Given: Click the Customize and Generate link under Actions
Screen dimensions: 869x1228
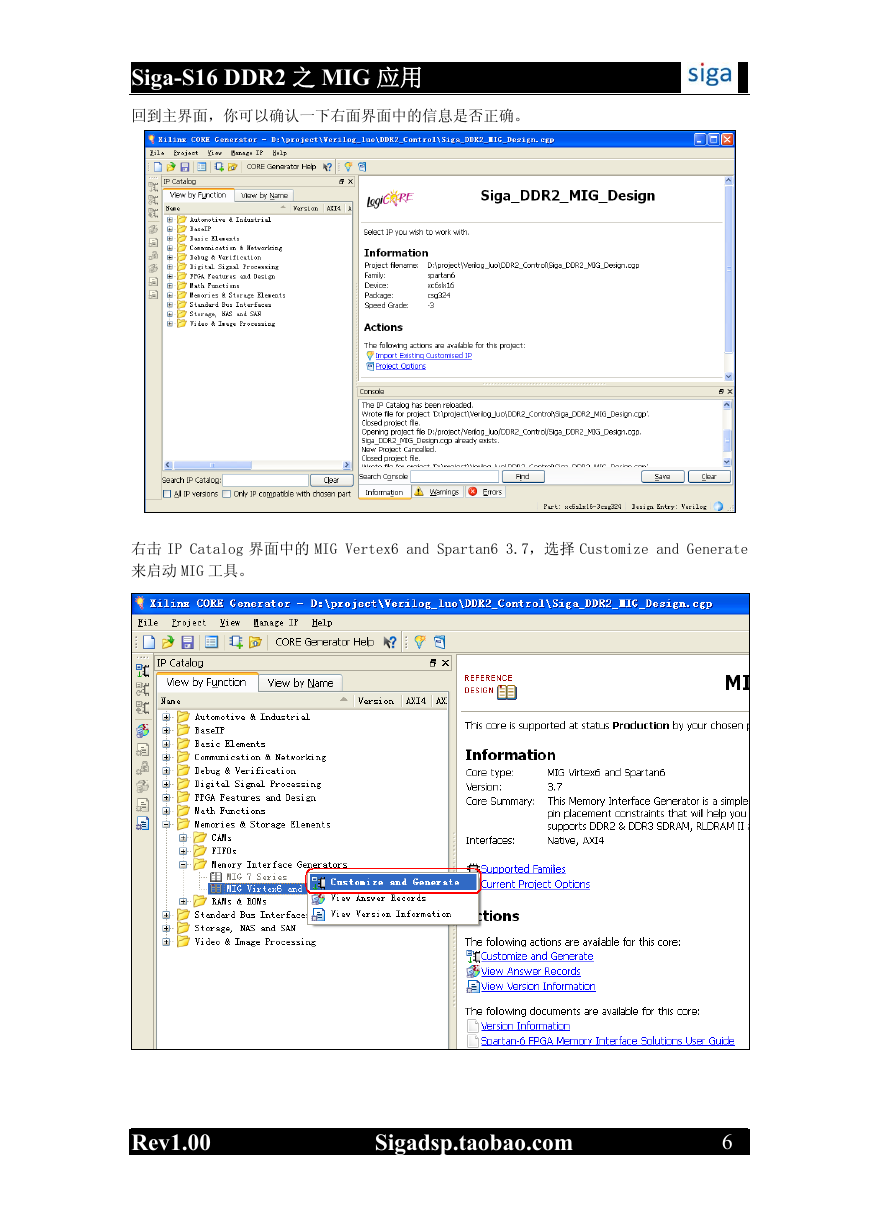Looking at the screenshot, I should [537, 956].
